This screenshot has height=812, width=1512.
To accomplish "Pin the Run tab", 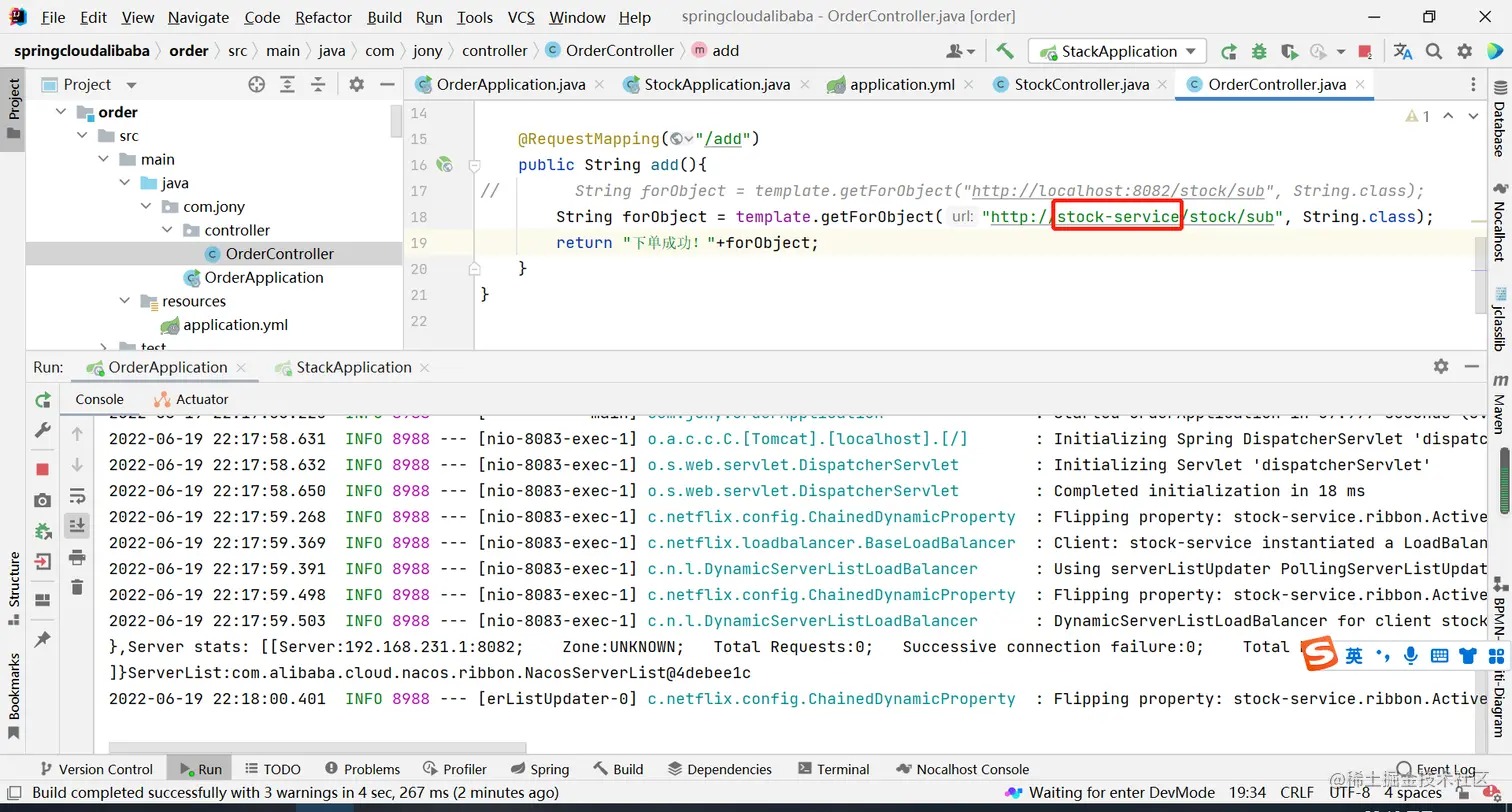I will click(43, 639).
